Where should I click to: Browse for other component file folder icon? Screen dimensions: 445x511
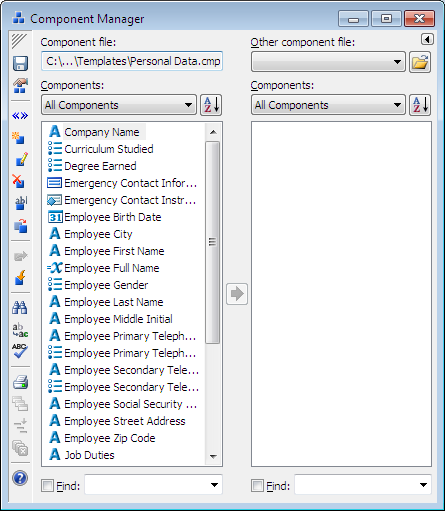click(x=420, y=62)
